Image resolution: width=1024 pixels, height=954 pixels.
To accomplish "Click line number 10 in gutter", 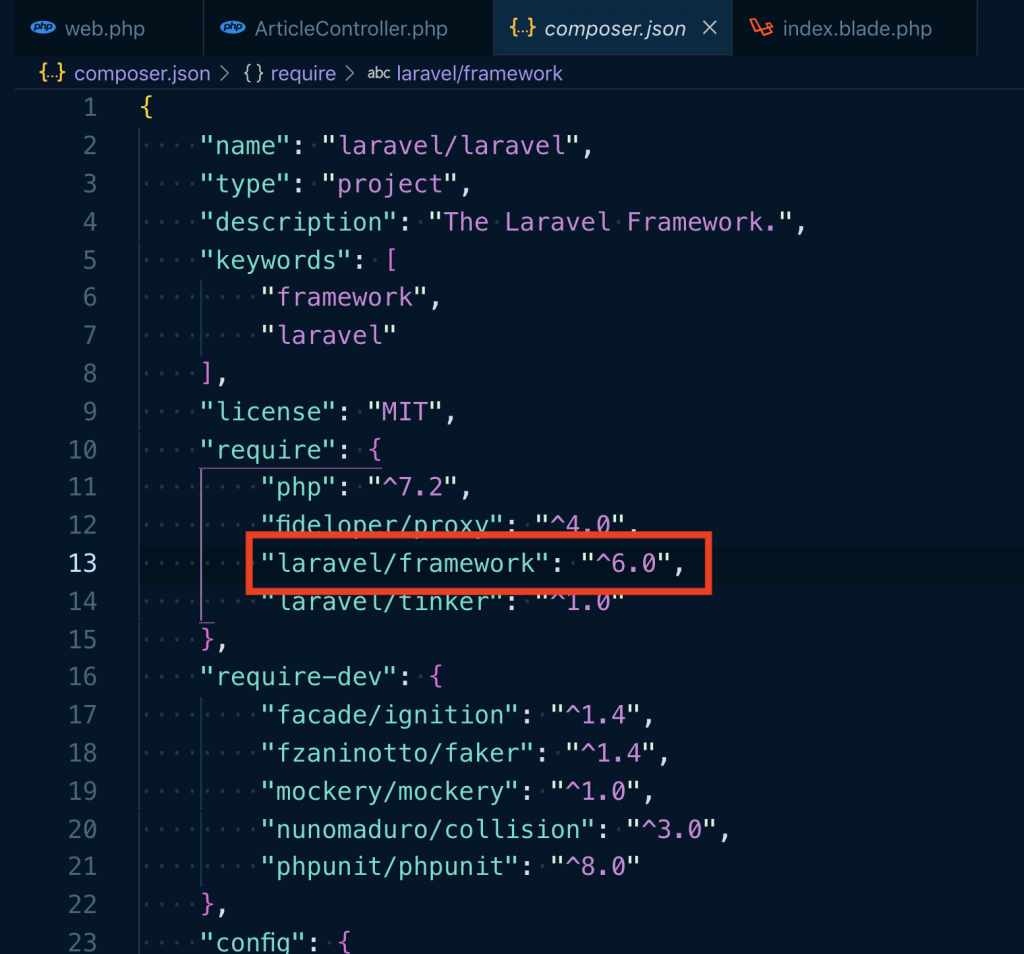I will [83, 449].
